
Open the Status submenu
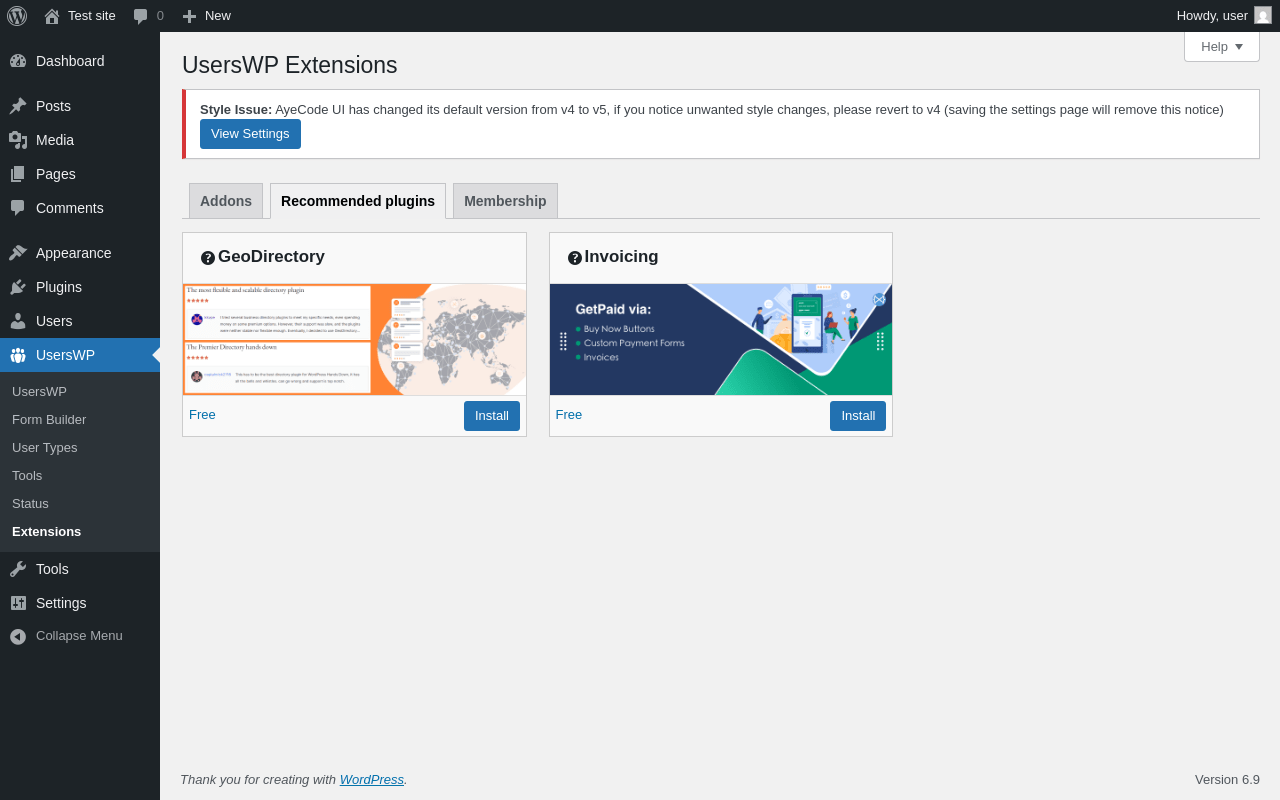(80, 504)
